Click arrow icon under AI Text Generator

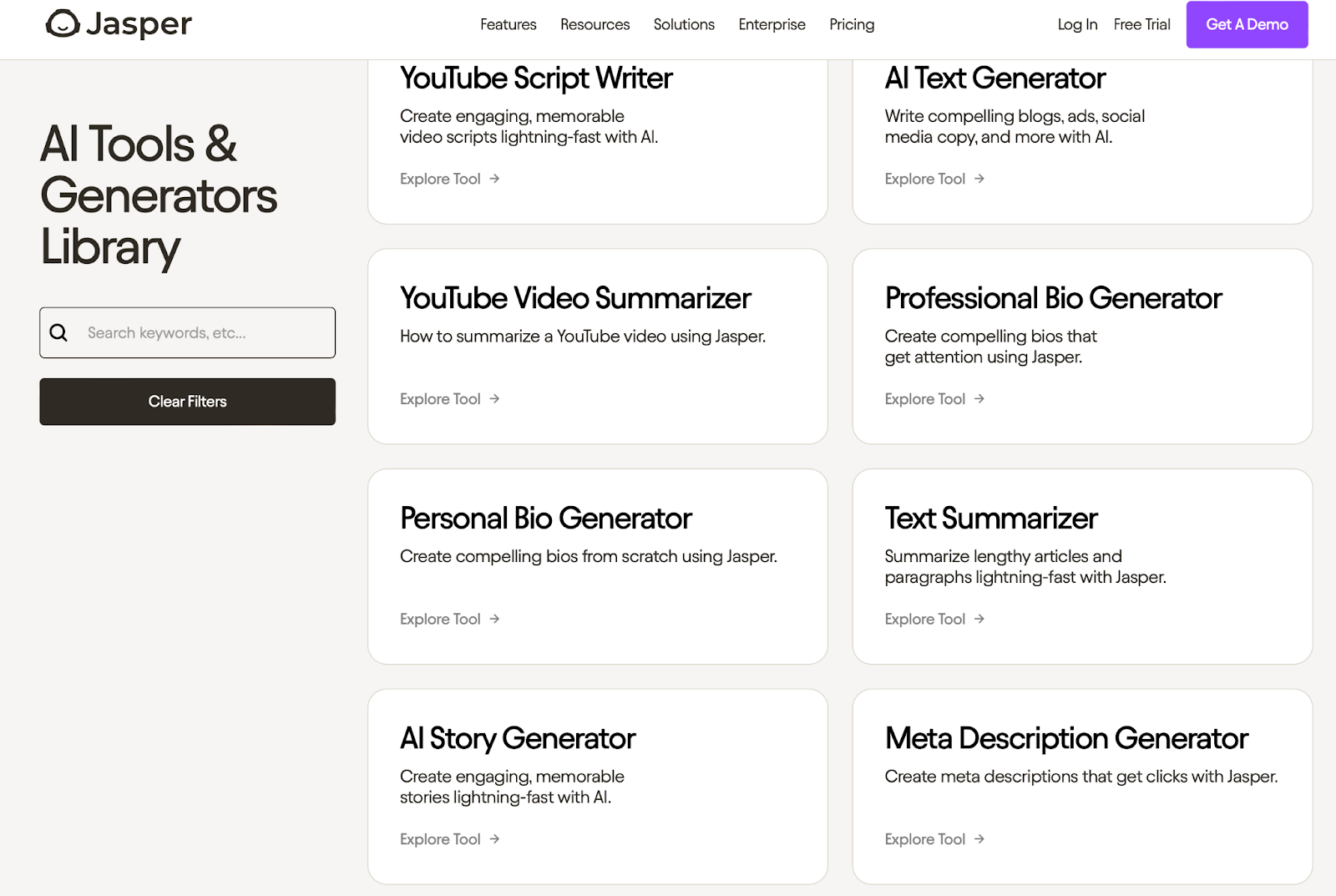coord(979,179)
